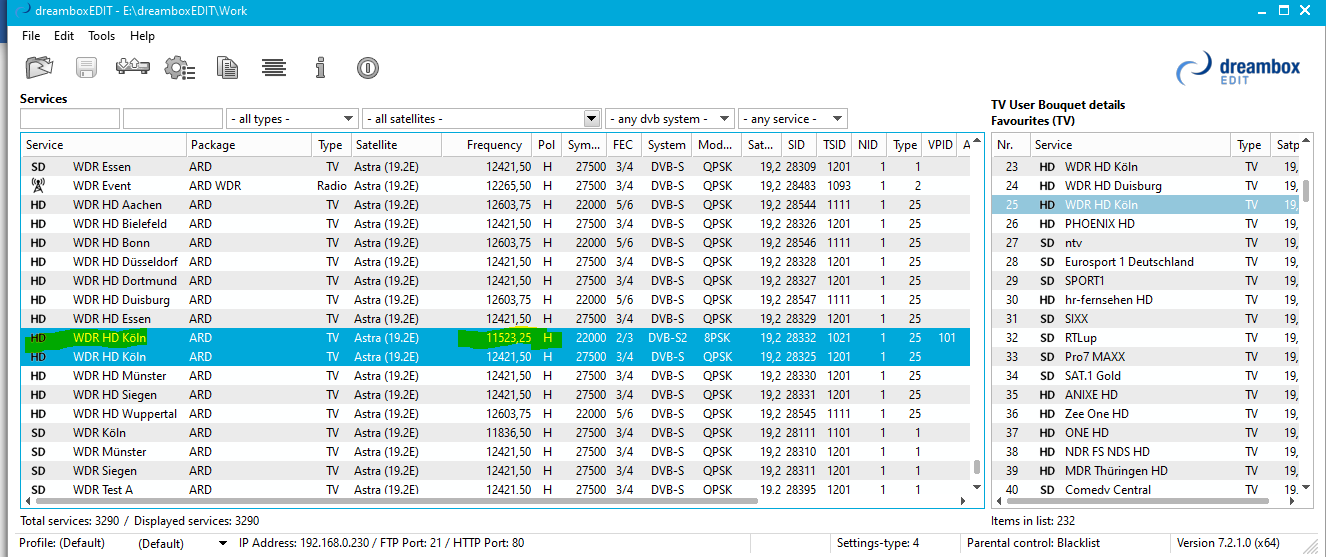
Task: Select Pro7 MAXX in bouquet list
Action: tap(1146, 357)
